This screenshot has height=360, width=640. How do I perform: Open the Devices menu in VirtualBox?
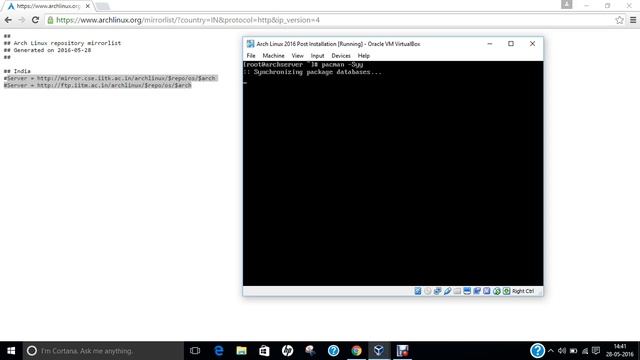[x=341, y=56]
